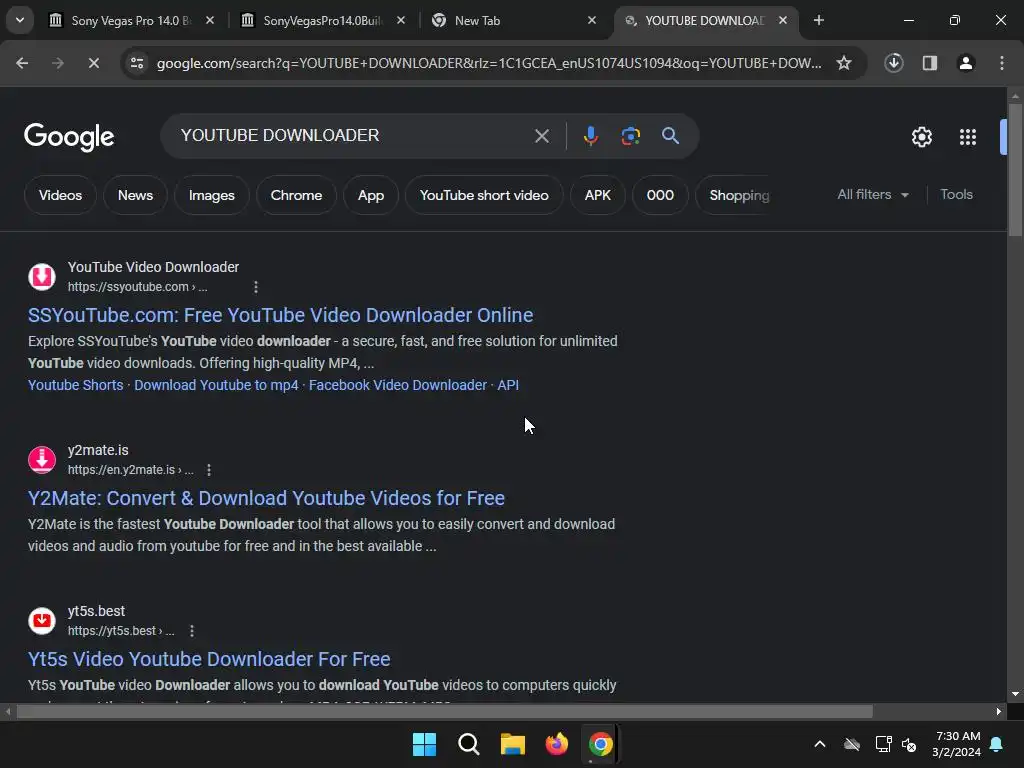The height and width of the screenshot is (768, 1024).
Task: Open Download Youtube to mp4 sitelink
Action: [x=216, y=385]
